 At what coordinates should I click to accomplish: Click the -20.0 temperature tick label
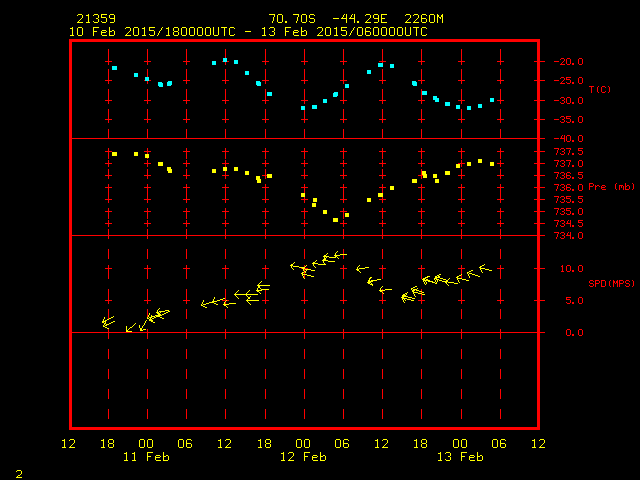[568, 62]
